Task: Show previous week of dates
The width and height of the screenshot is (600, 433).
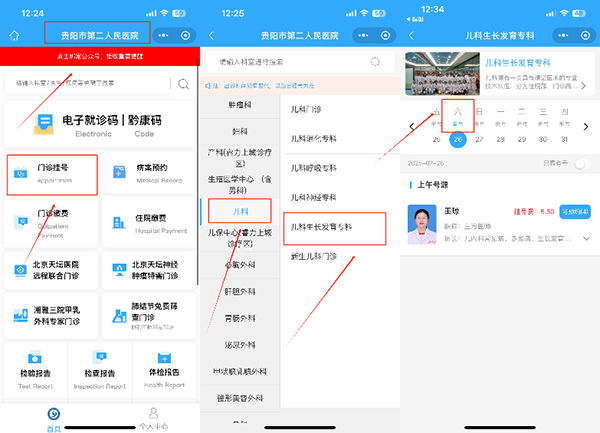Action: (x=412, y=126)
